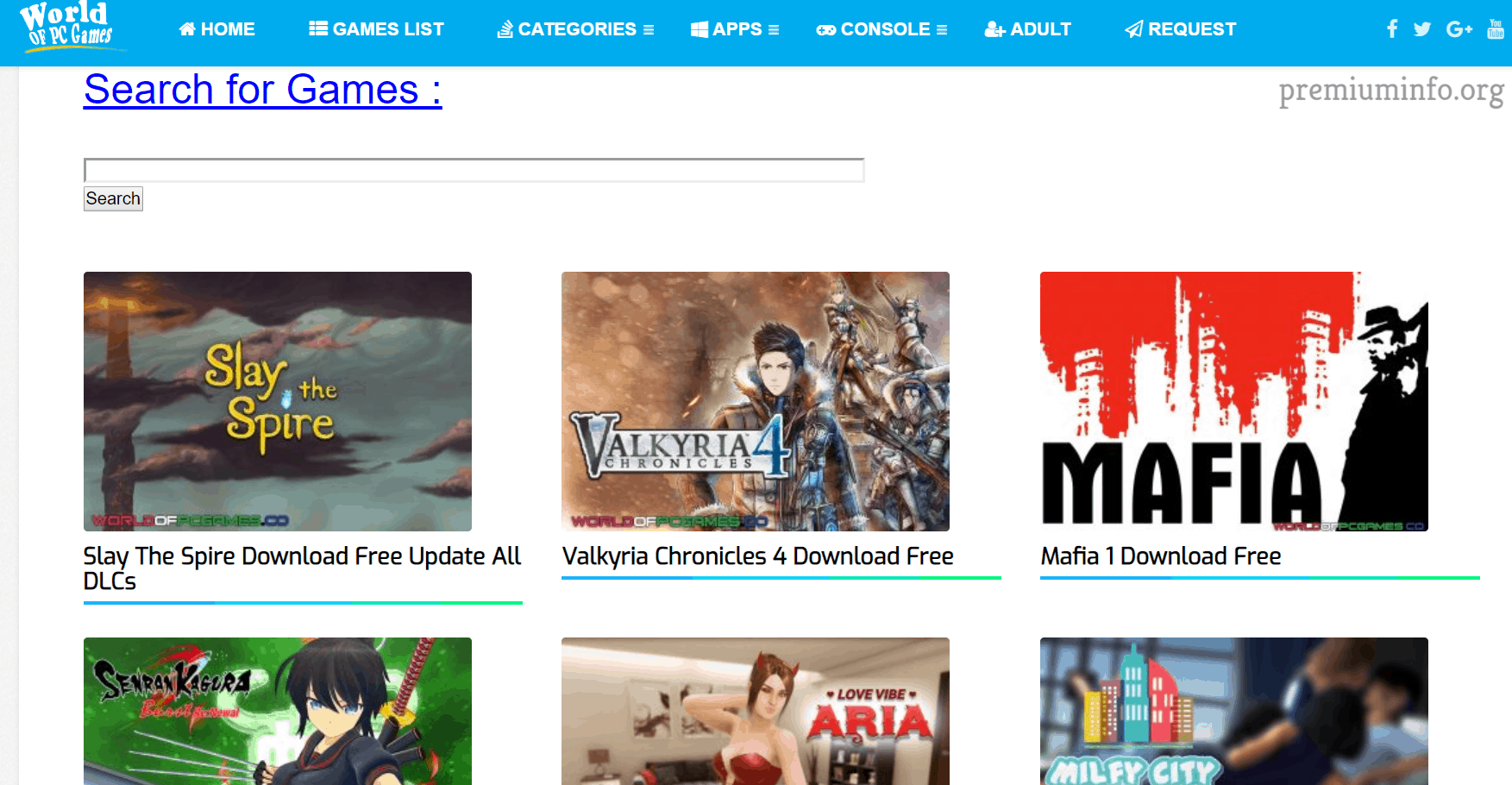Click the Search for Games heading link
The height and width of the screenshot is (785, 1512).
point(263,90)
